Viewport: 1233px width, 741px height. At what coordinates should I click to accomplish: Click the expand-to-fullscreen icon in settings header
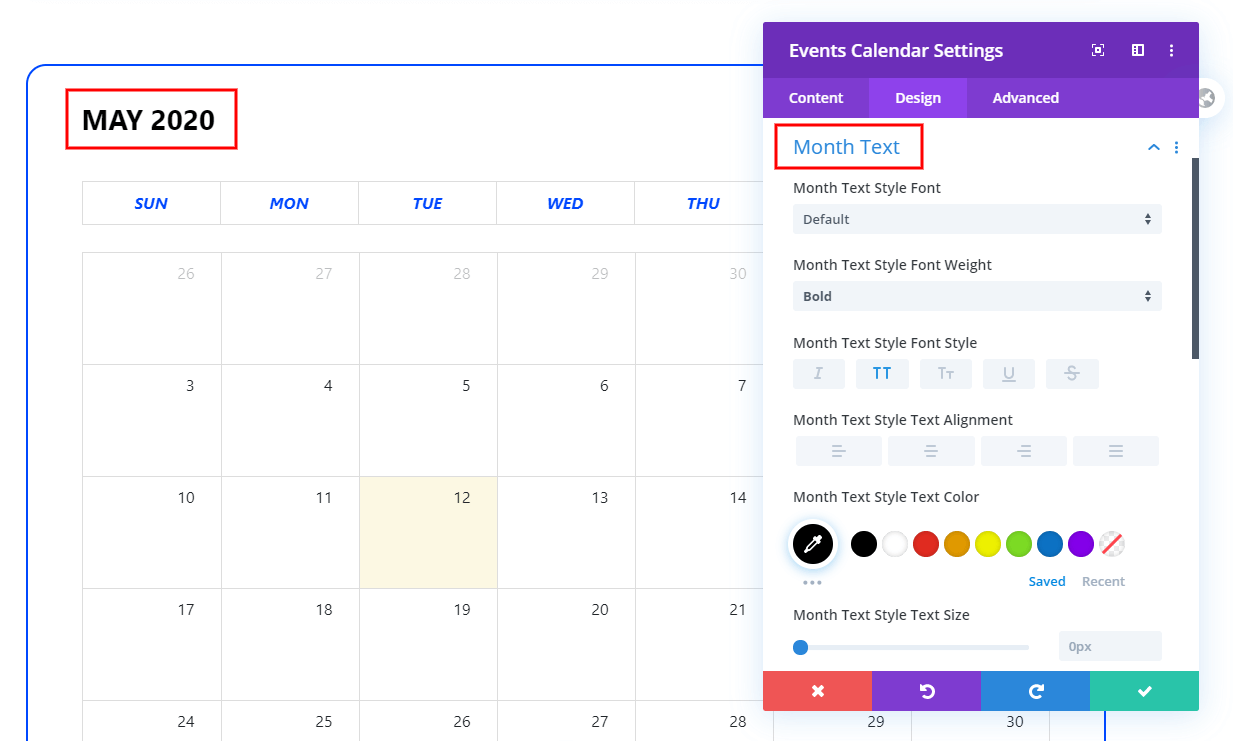click(x=1098, y=50)
